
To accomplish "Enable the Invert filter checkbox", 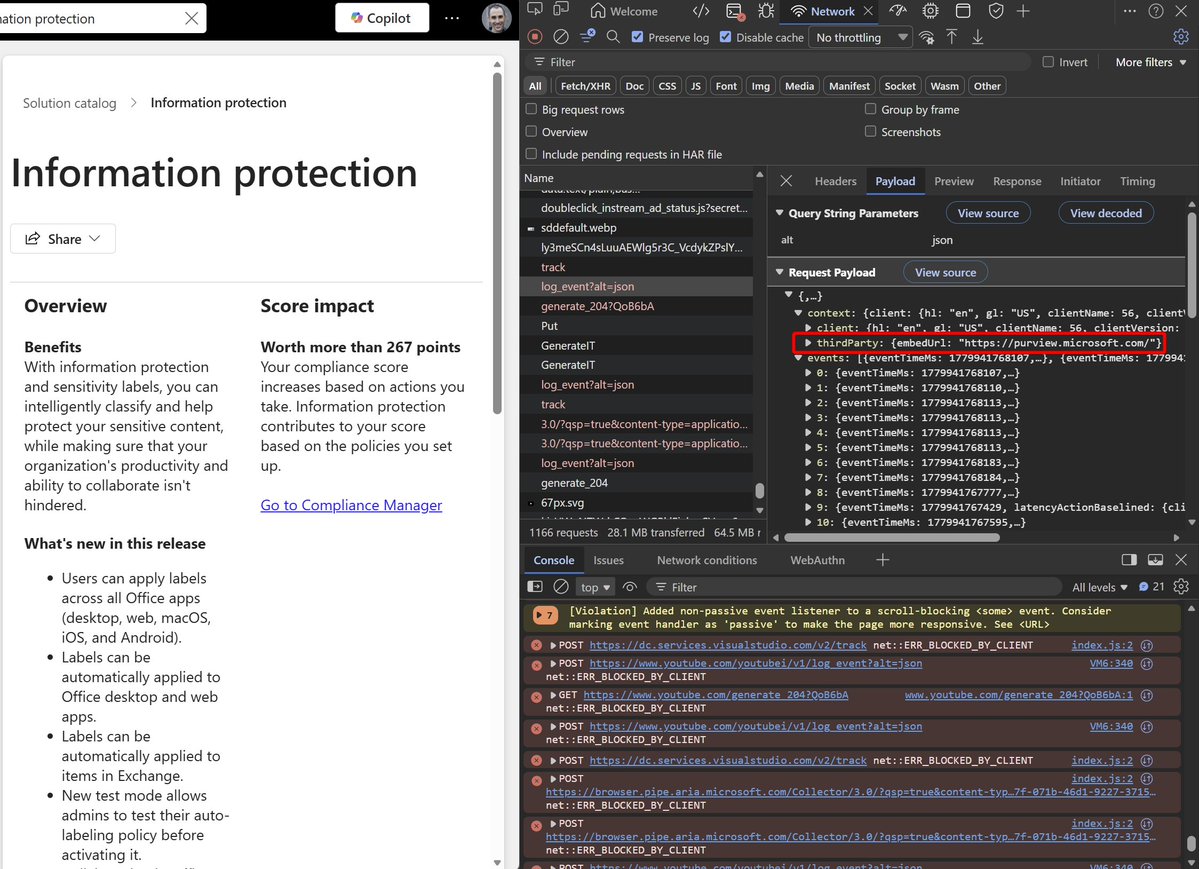I will coord(1048,62).
